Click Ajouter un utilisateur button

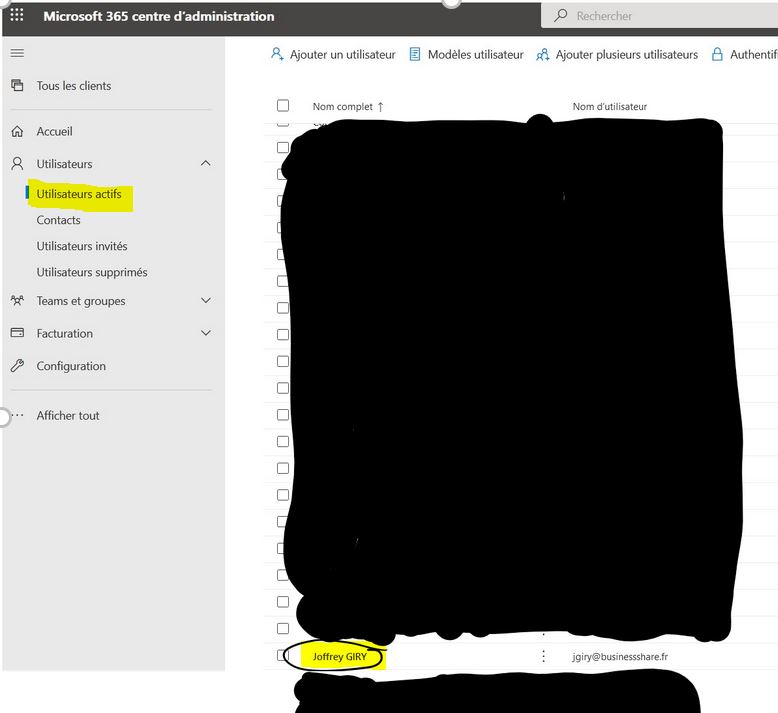click(x=333, y=55)
